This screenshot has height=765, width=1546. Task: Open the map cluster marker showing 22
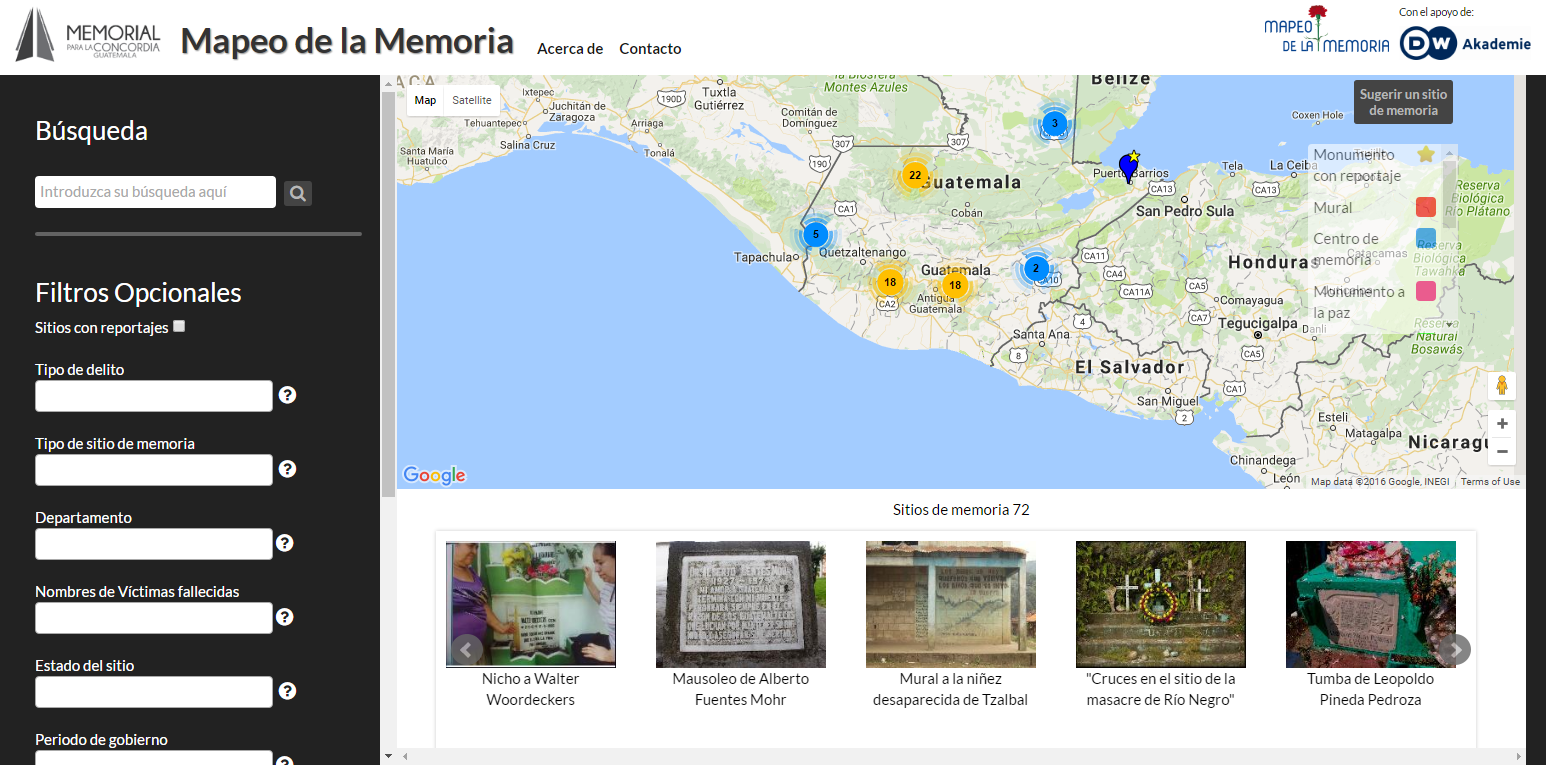coord(915,175)
